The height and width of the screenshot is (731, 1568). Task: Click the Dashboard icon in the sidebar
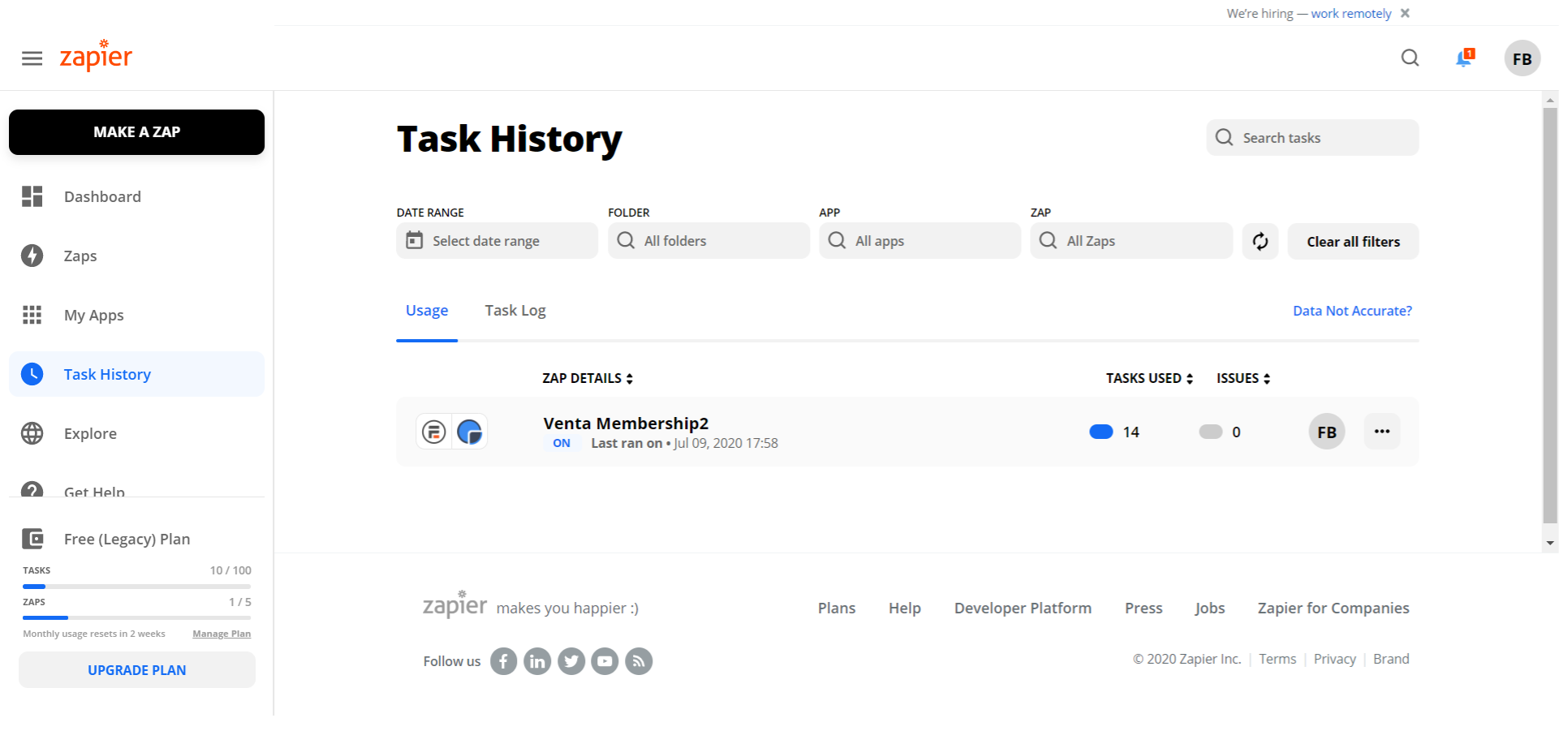pyautogui.click(x=32, y=196)
